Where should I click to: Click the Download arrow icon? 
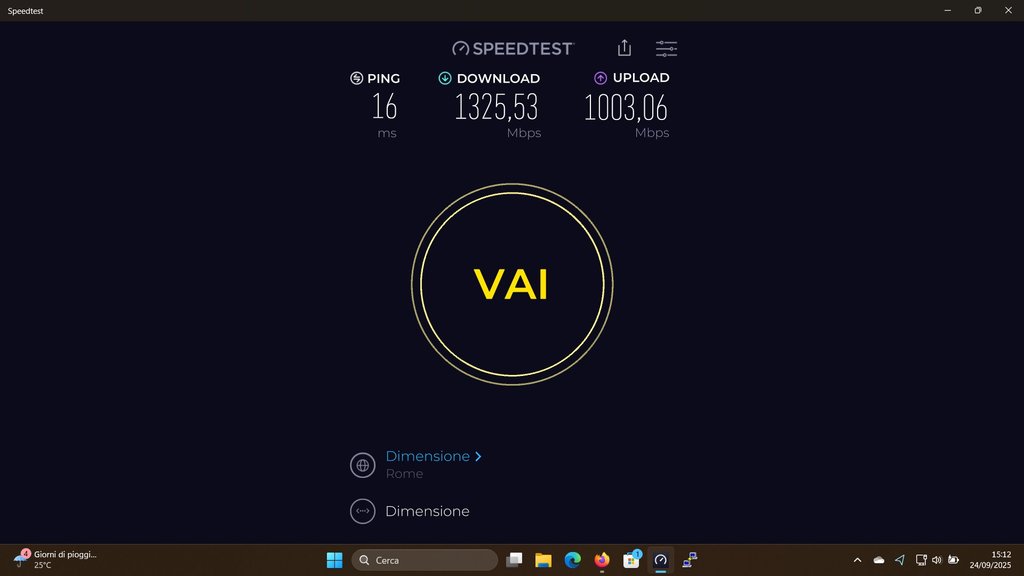445,78
